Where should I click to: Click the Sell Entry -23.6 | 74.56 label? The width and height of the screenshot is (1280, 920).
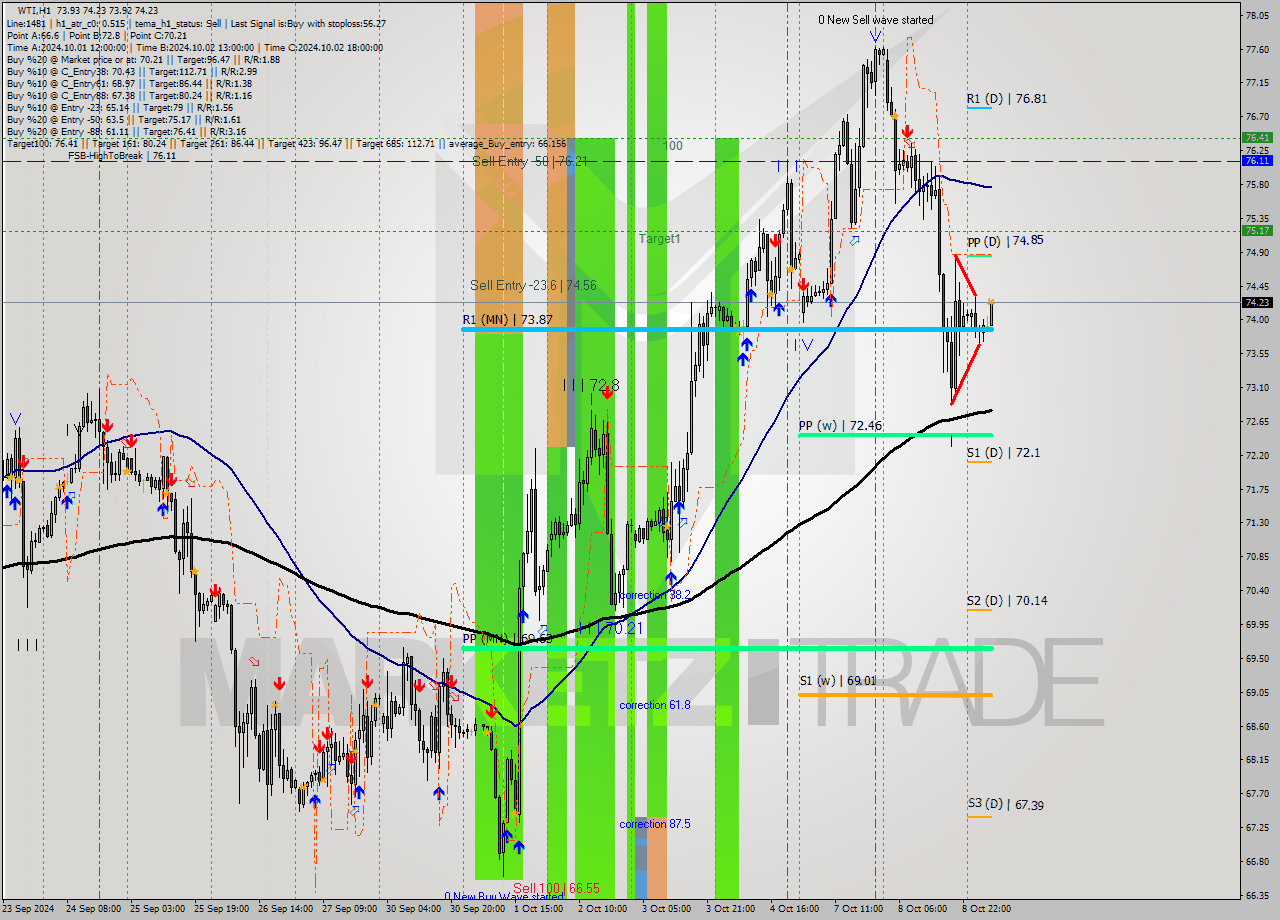click(x=533, y=286)
